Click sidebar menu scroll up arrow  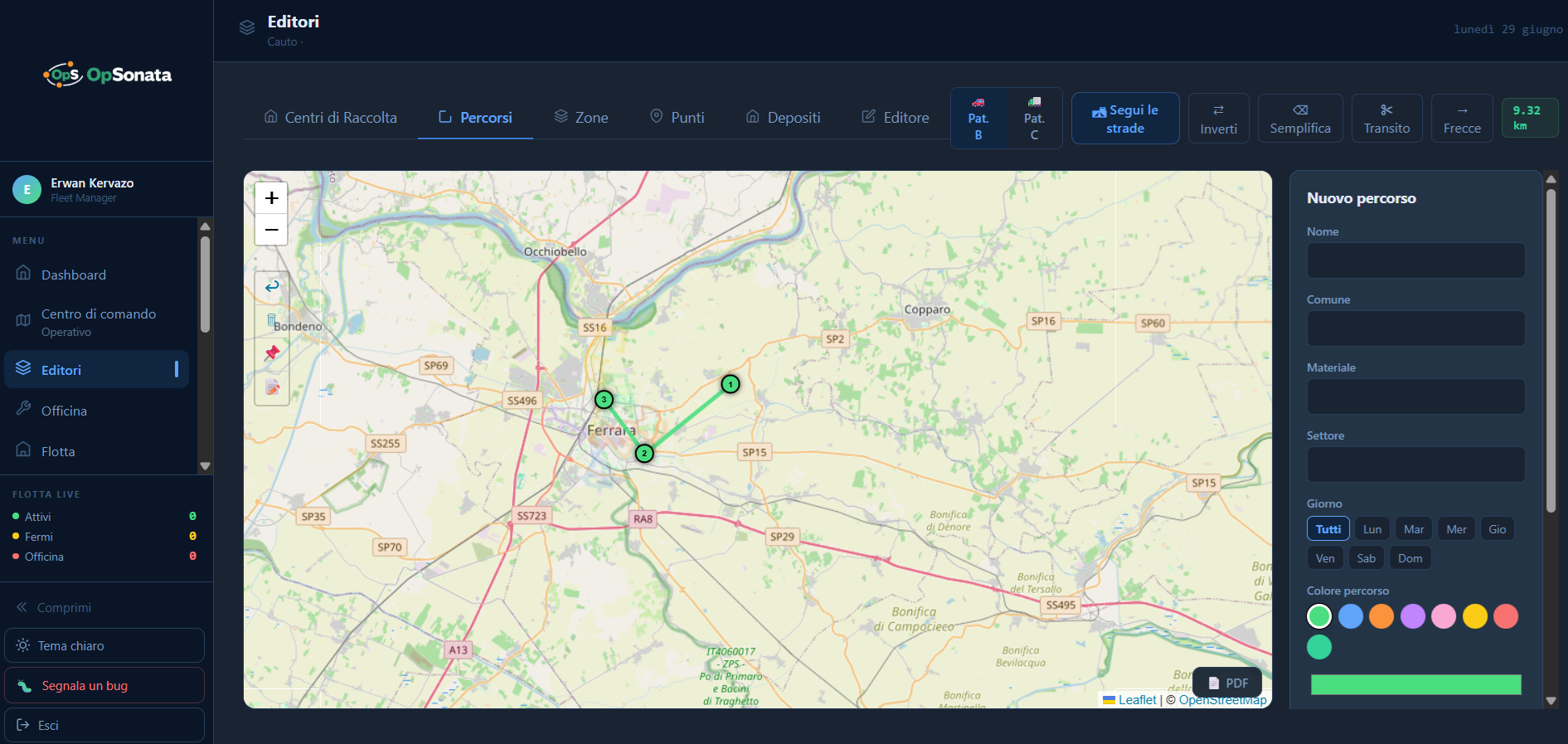point(205,226)
